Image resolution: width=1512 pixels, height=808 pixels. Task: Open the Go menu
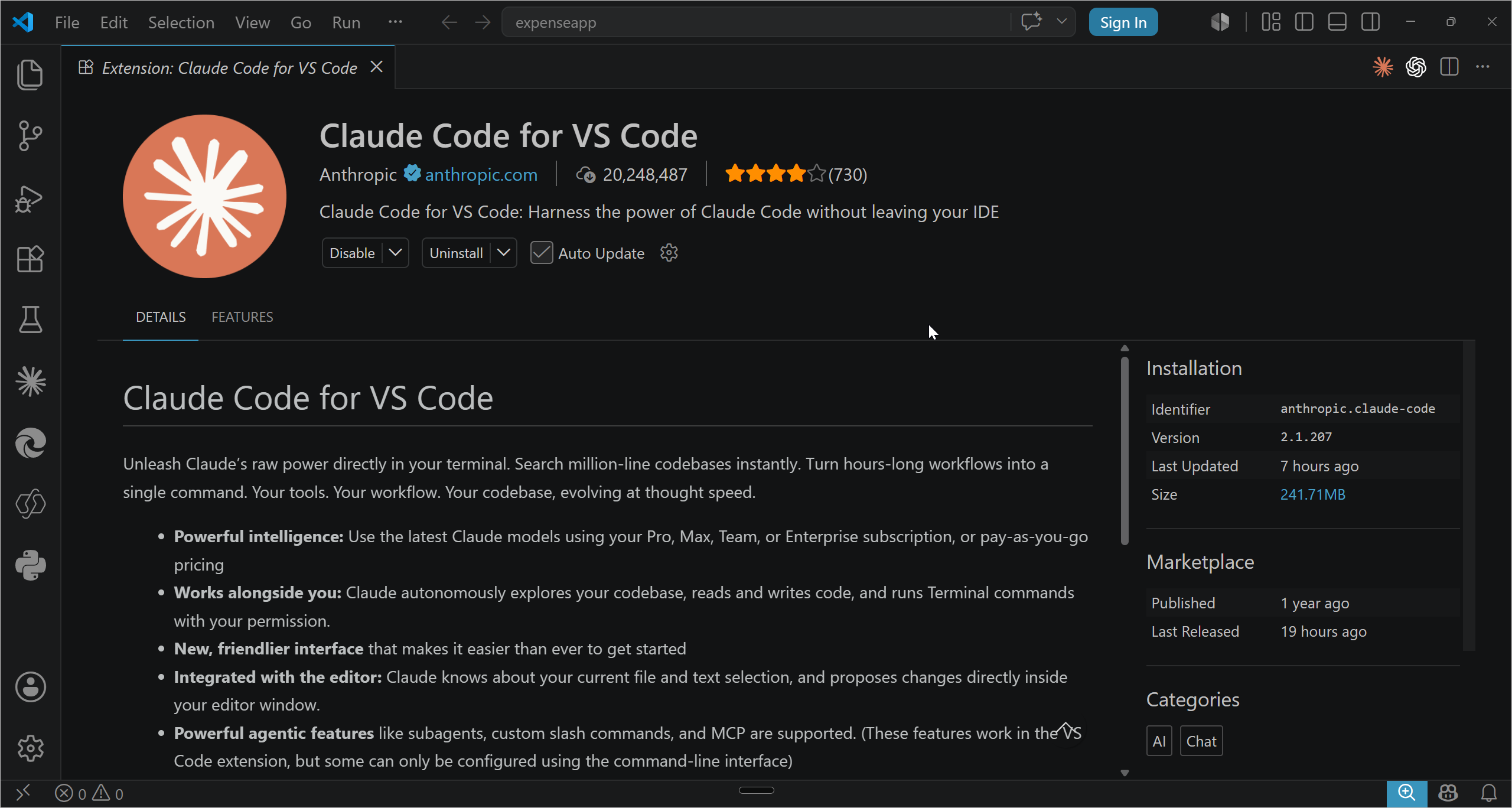[301, 22]
